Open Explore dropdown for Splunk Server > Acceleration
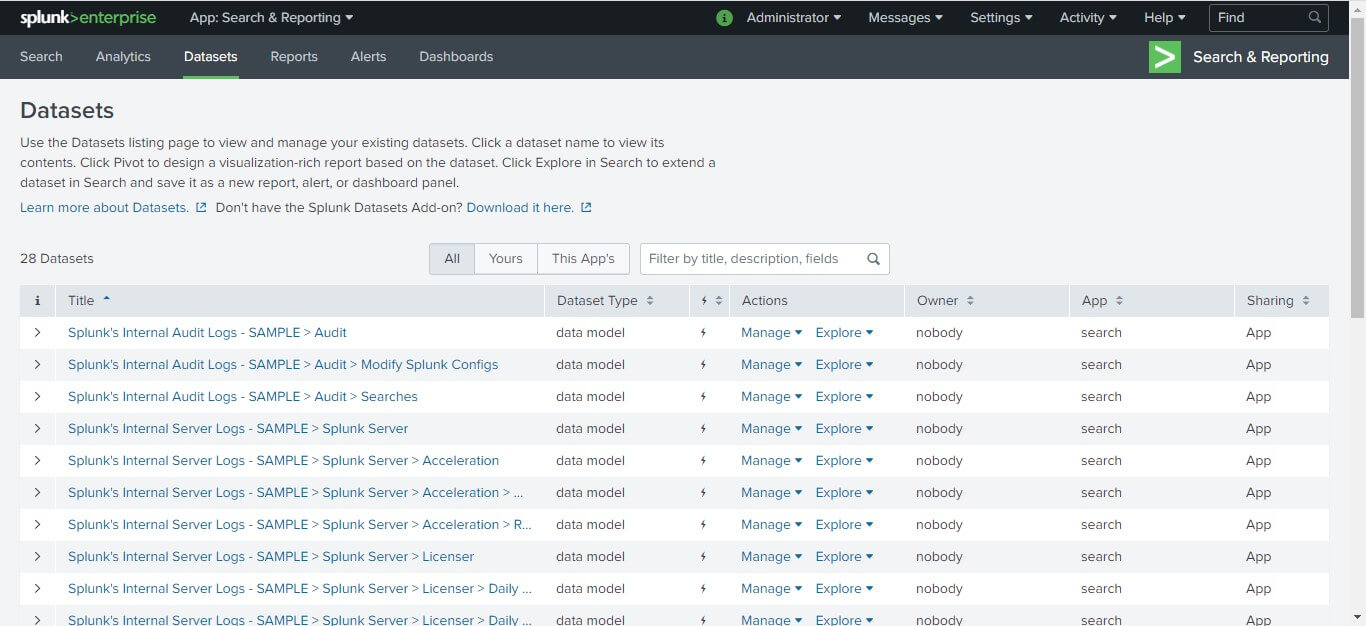The width and height of the screenshot is (1366, 626). coord(844,461)
